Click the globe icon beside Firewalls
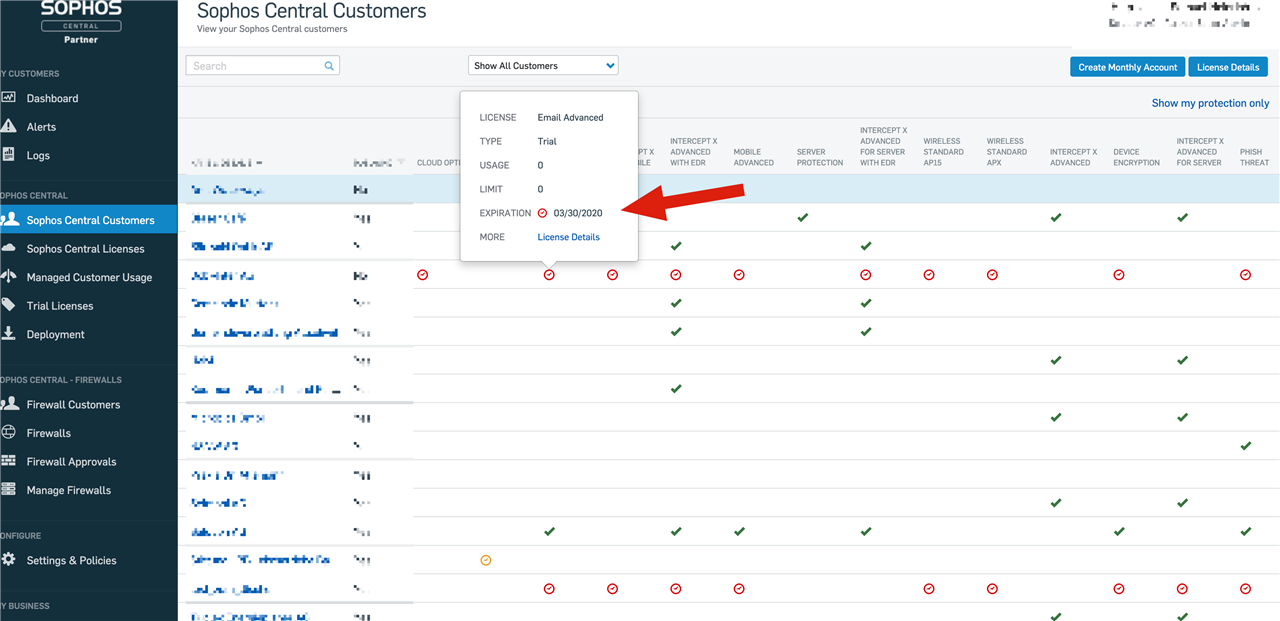1280x621 pixels. [9, 433]
